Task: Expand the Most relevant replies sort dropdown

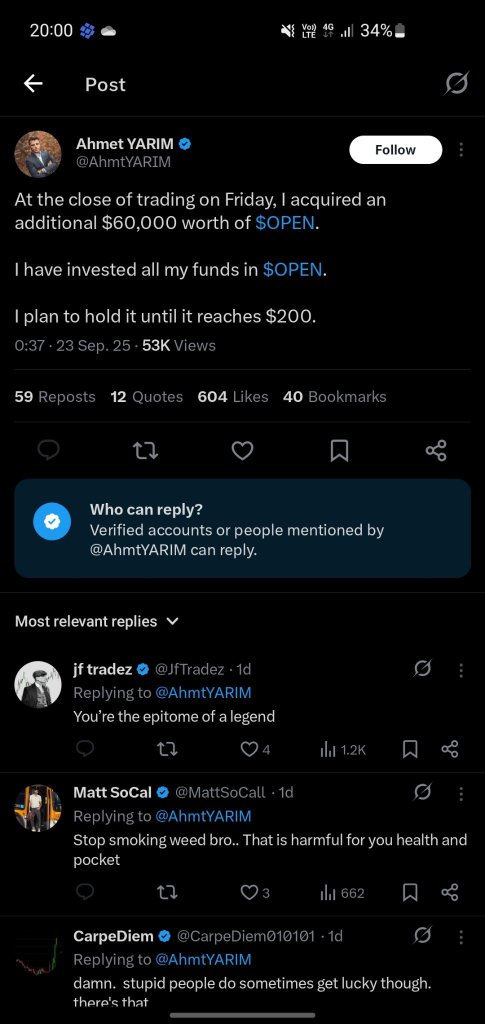Action: tap(97, 621)
